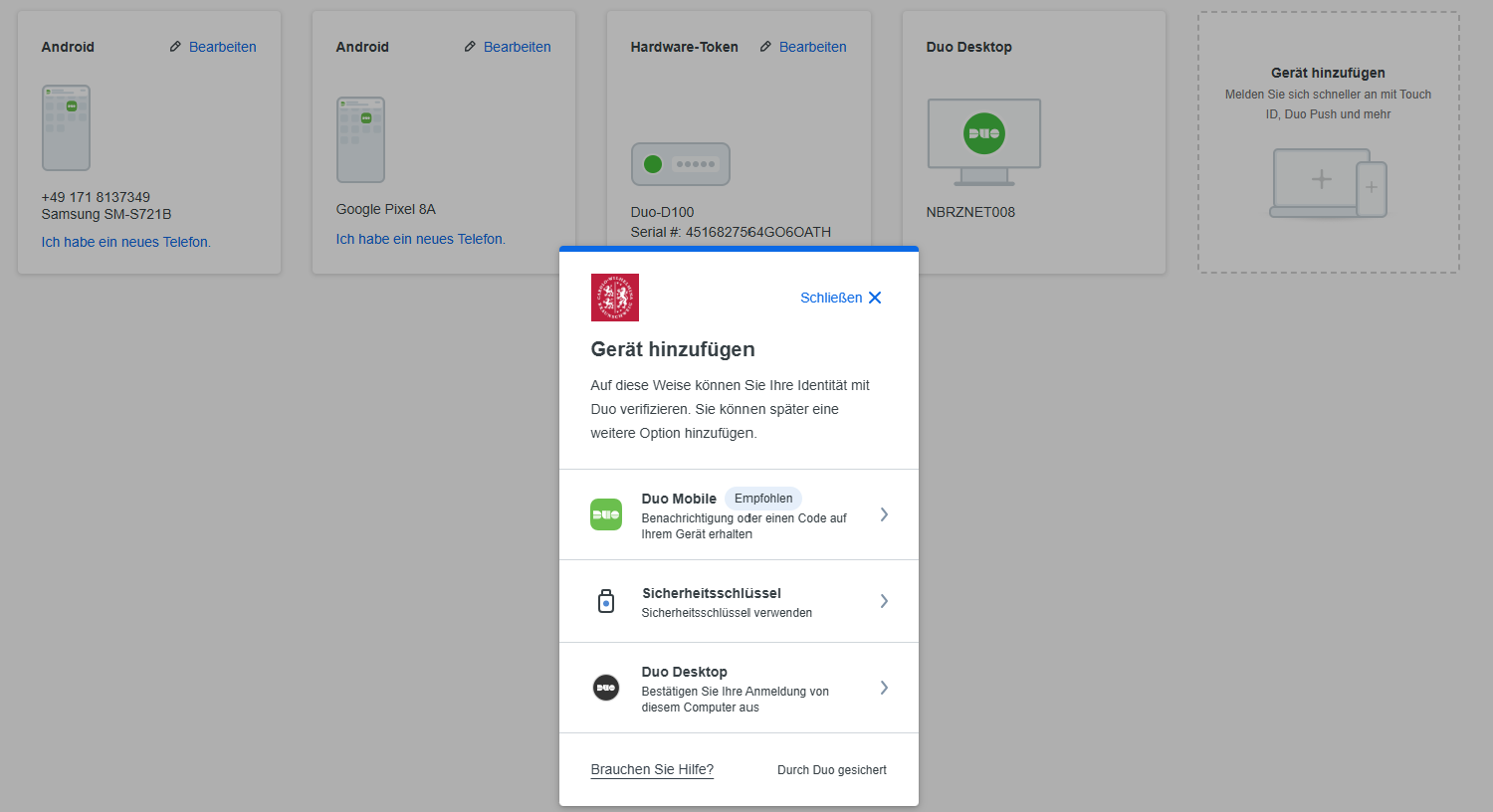Click the black Duo Desktop icon
Viewport: 1493px width, 812px height.
[x=606, y=688]
